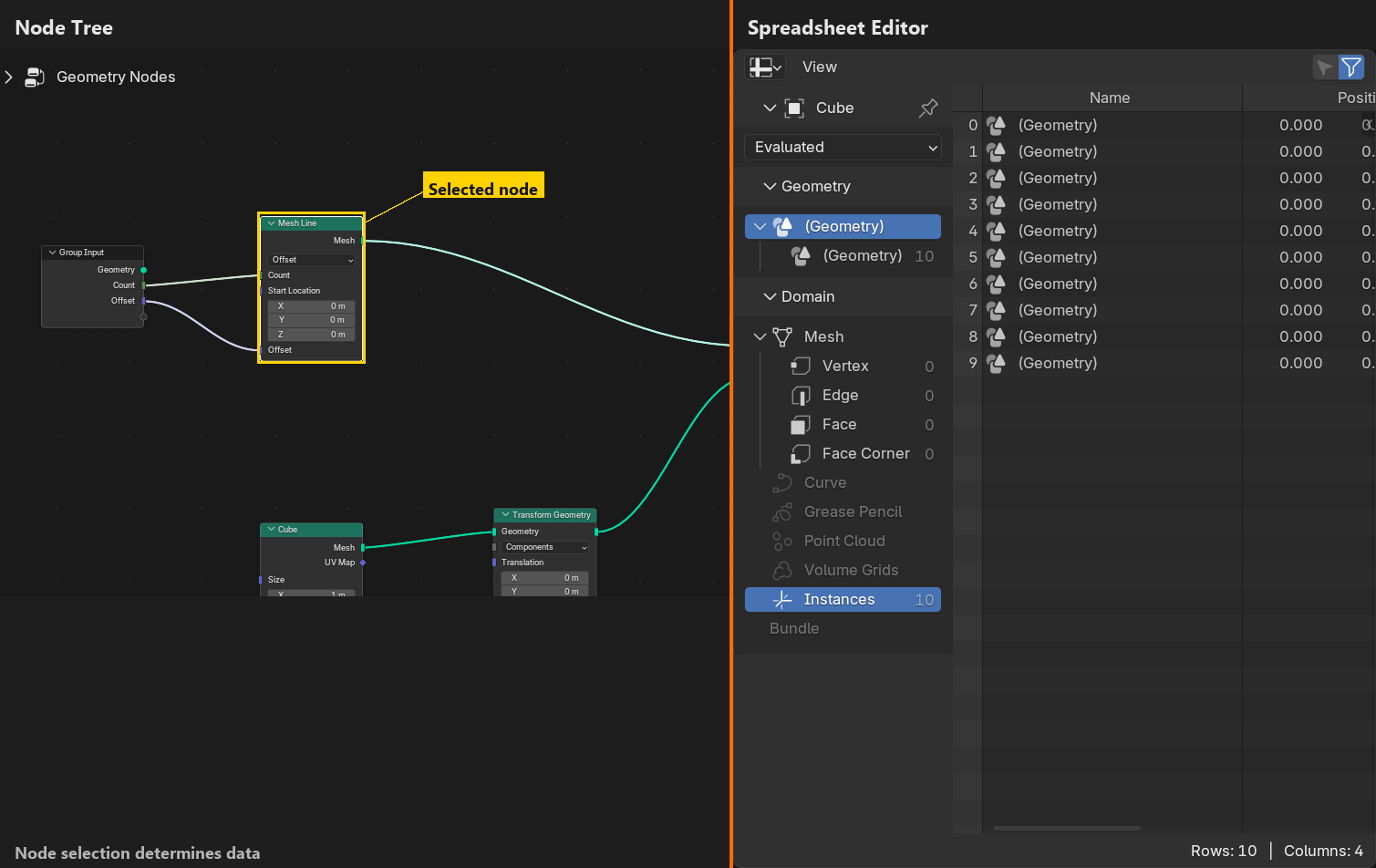This screenshot has width=1376, height=868.
Task: Select the highlighted (Geometry) tree item
Action: pyautogui.click(x=843, y=226)
